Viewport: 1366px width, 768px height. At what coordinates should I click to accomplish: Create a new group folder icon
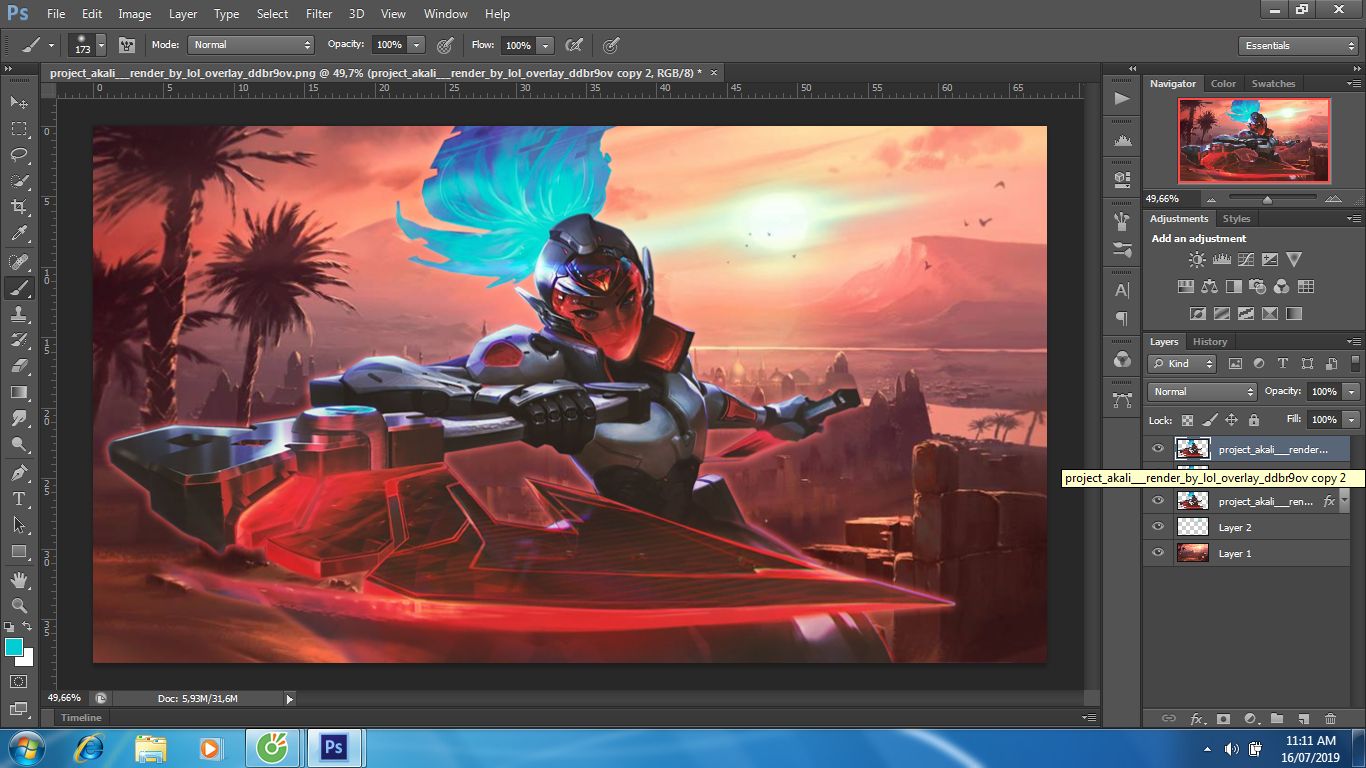pos(1277,718)
